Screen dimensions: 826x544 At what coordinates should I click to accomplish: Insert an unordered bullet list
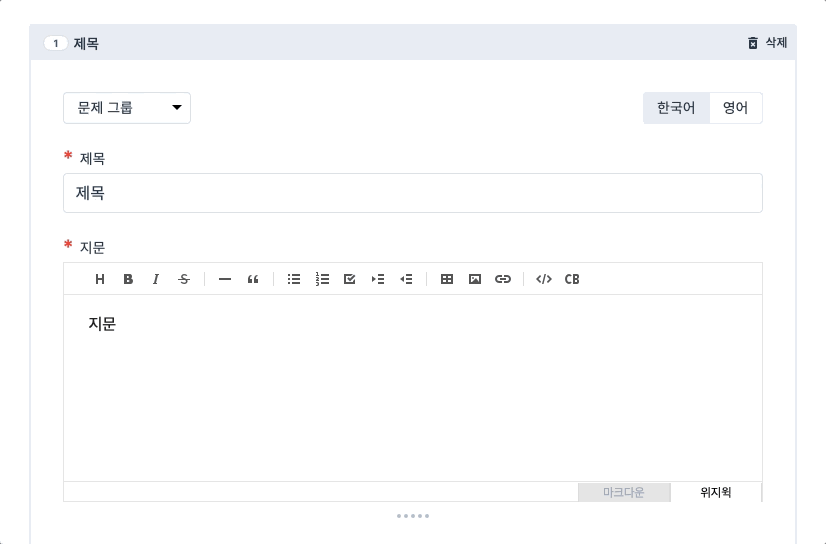pyautogui.click(x=294, y=279)
